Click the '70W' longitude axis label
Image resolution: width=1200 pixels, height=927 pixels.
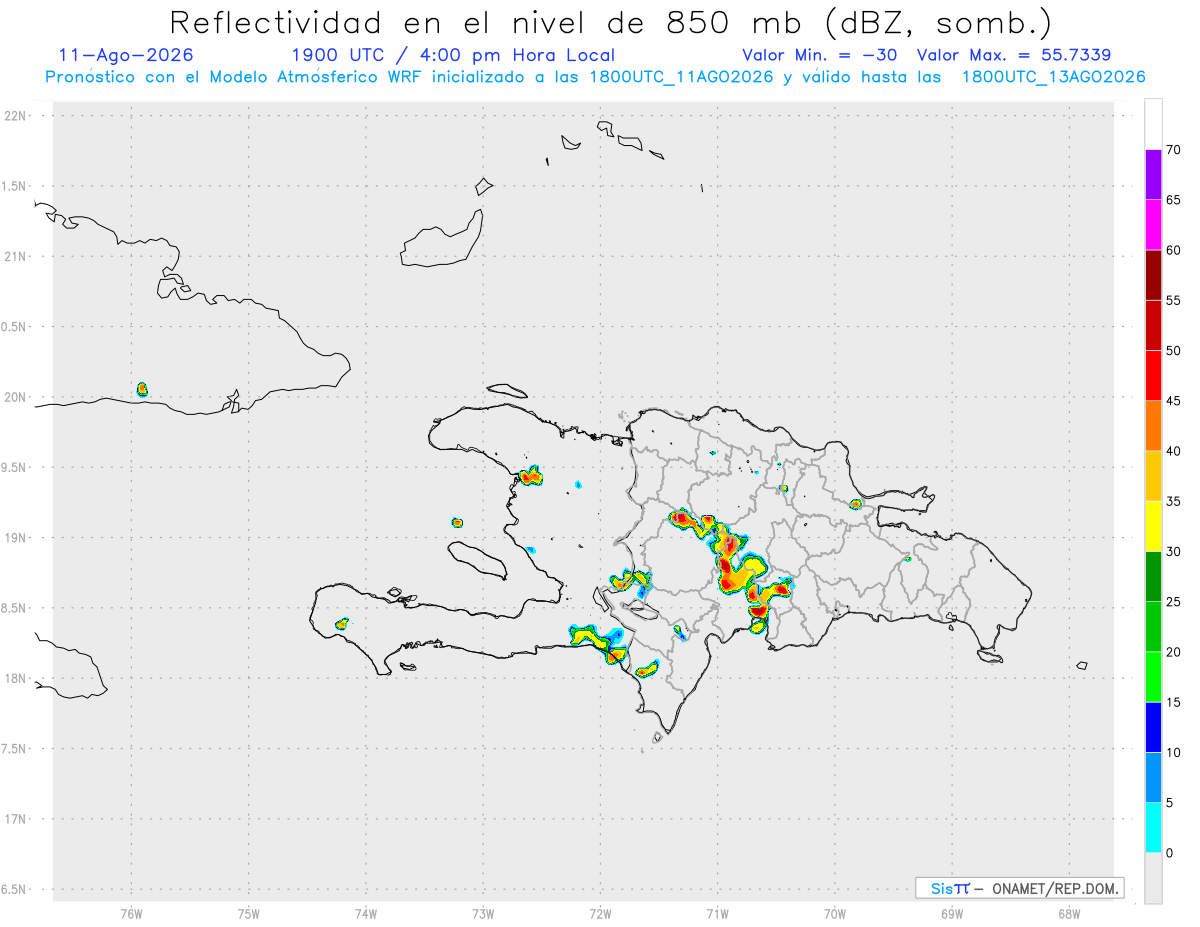coord(835,913)
